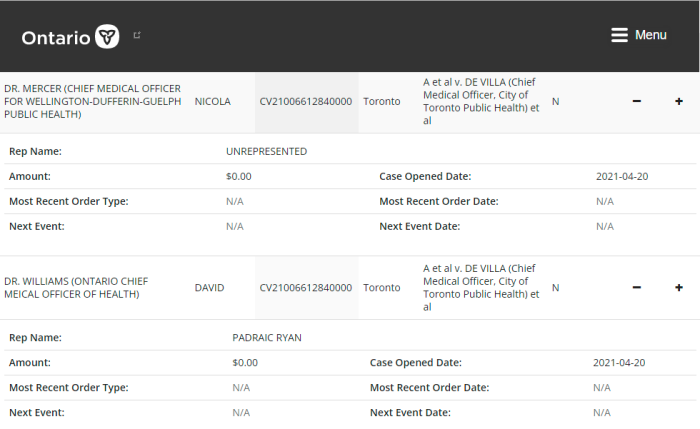Select case number in Nicola Mercer row
The width and height of the screenshot is (700, 429).
pyautogui.click(x=306, y=101)
